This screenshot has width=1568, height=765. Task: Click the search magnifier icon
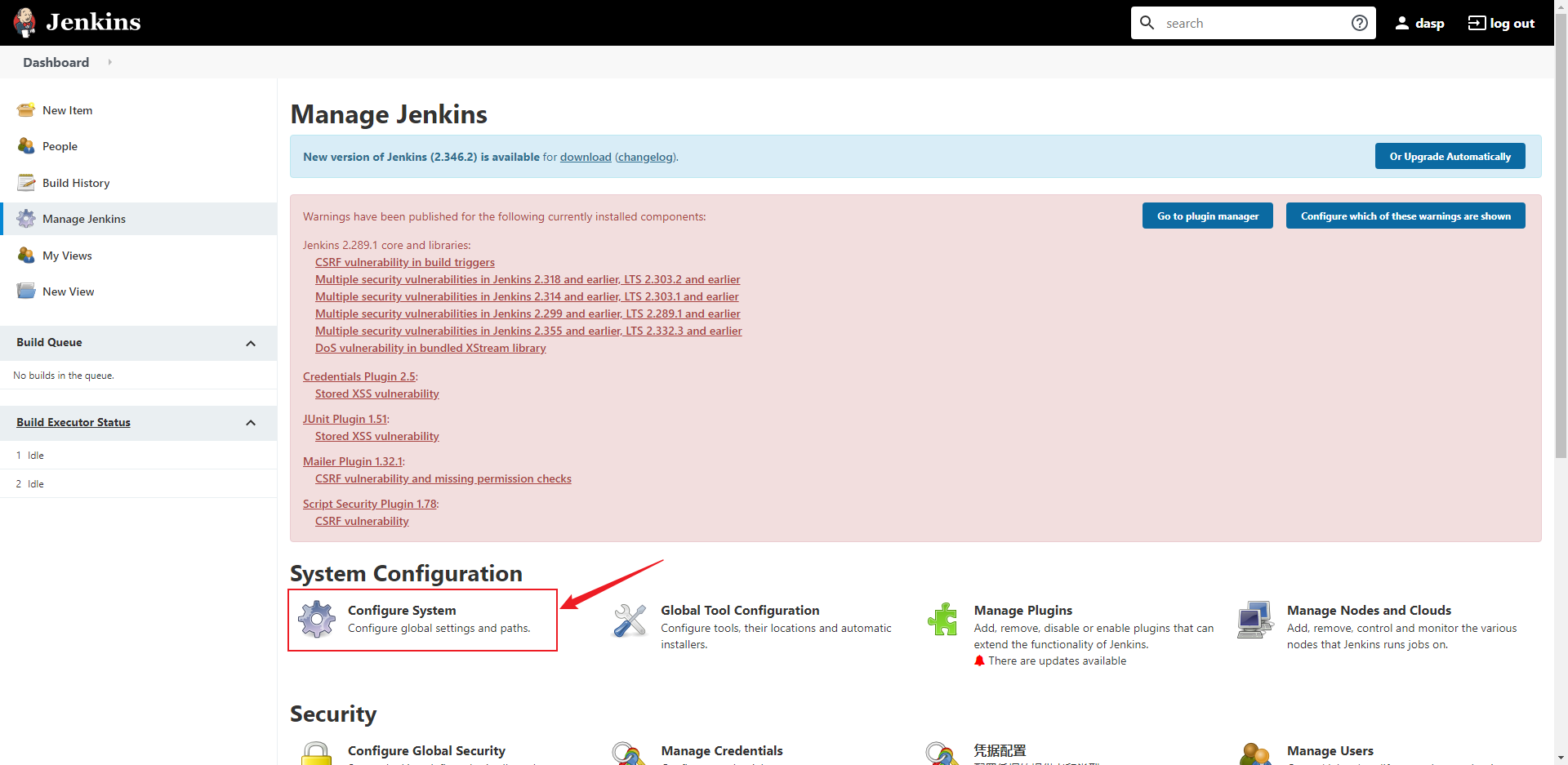pos(1147,23)
